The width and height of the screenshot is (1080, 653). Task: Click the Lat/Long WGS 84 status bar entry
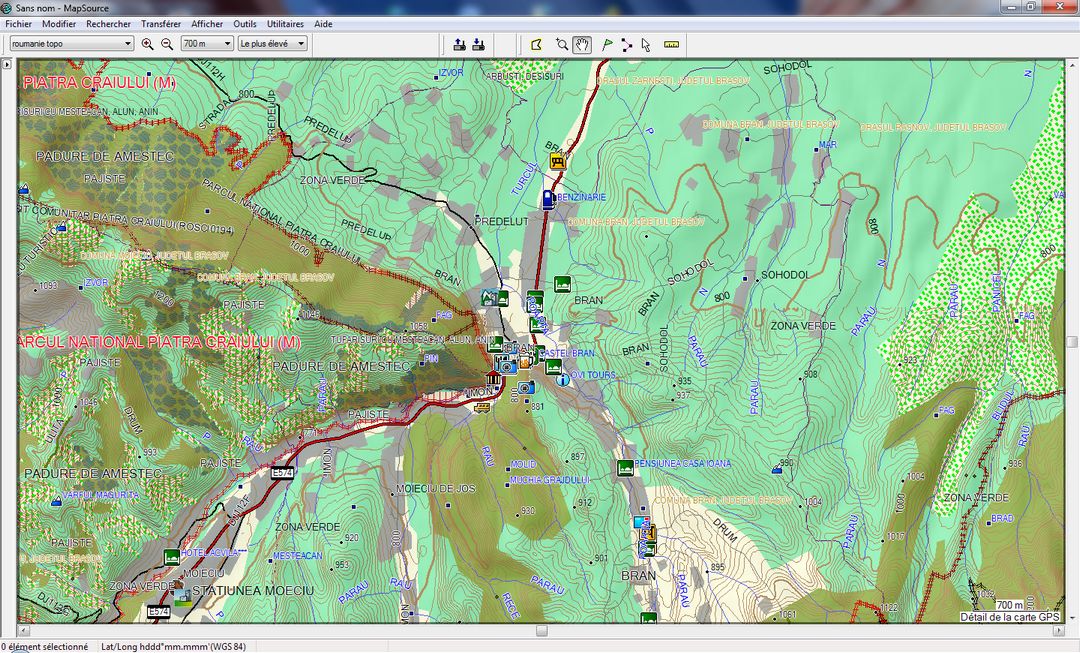pyautogui.click(x=173, y=647)
